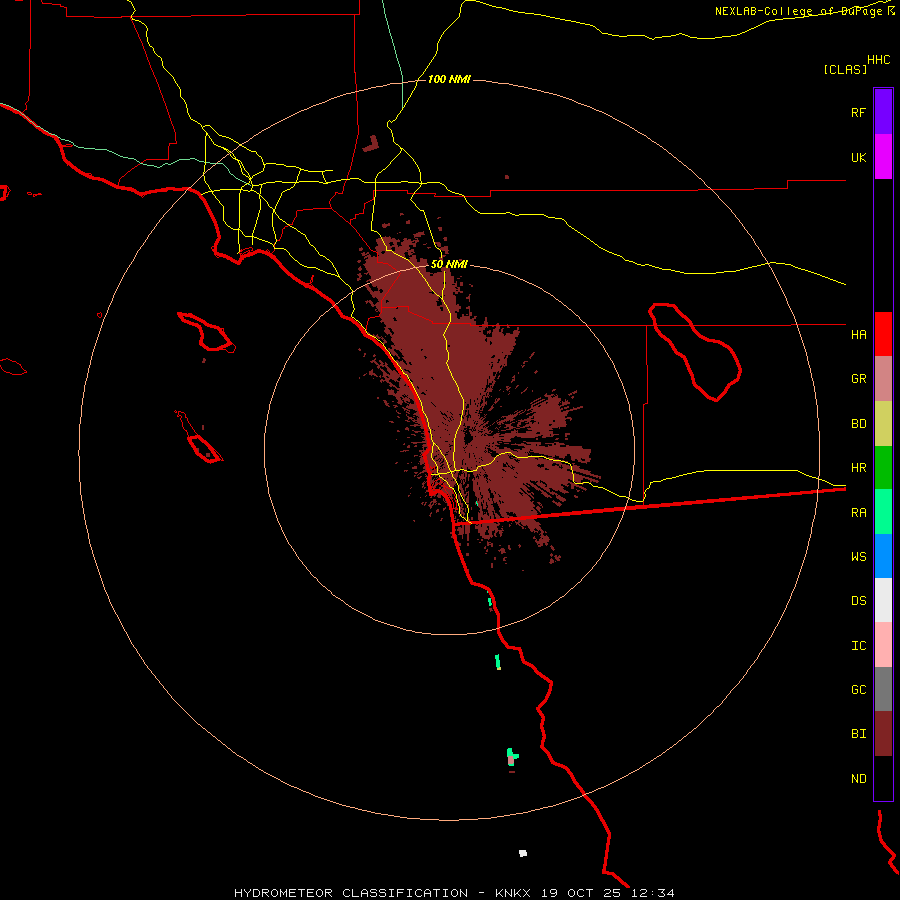
Task: Click the GR legend label
Action: [x=858, y=379]
